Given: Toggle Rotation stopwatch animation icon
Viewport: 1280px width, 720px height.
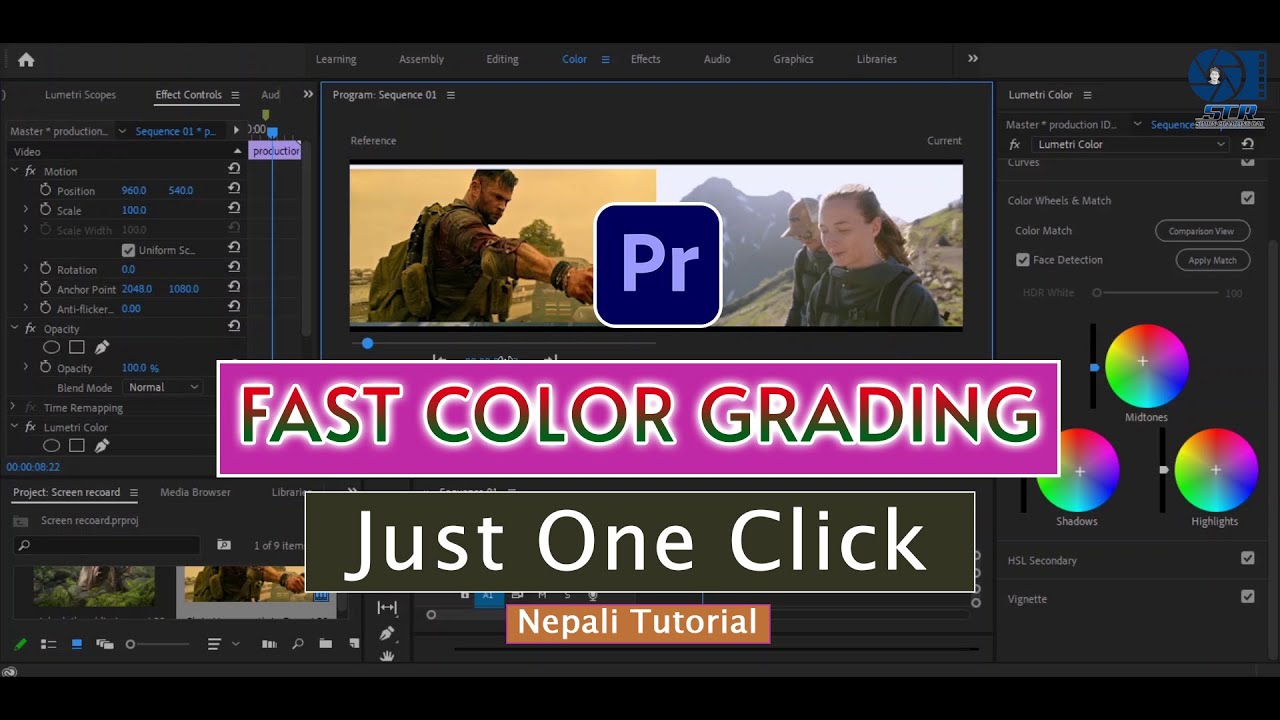Looking at the screenshot, I should tap(45, 269).
